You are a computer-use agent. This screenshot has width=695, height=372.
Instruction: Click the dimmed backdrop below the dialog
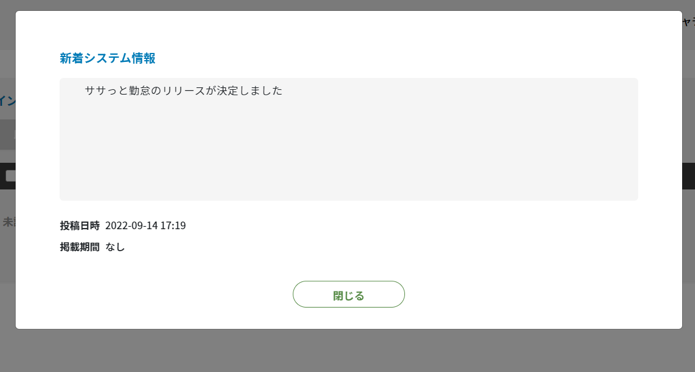point(348,350)
